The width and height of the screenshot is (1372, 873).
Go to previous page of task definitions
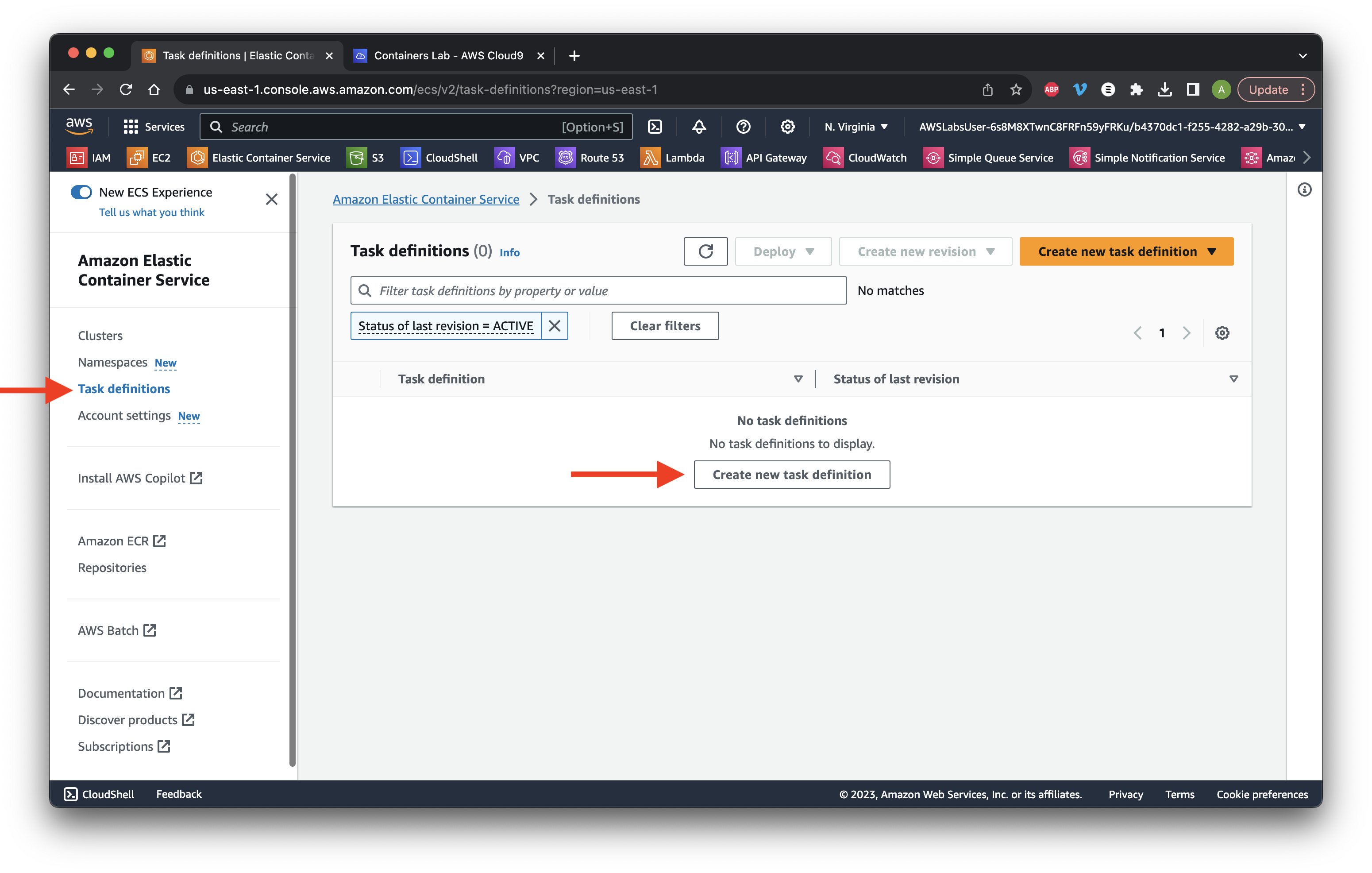click(1137, 333)
